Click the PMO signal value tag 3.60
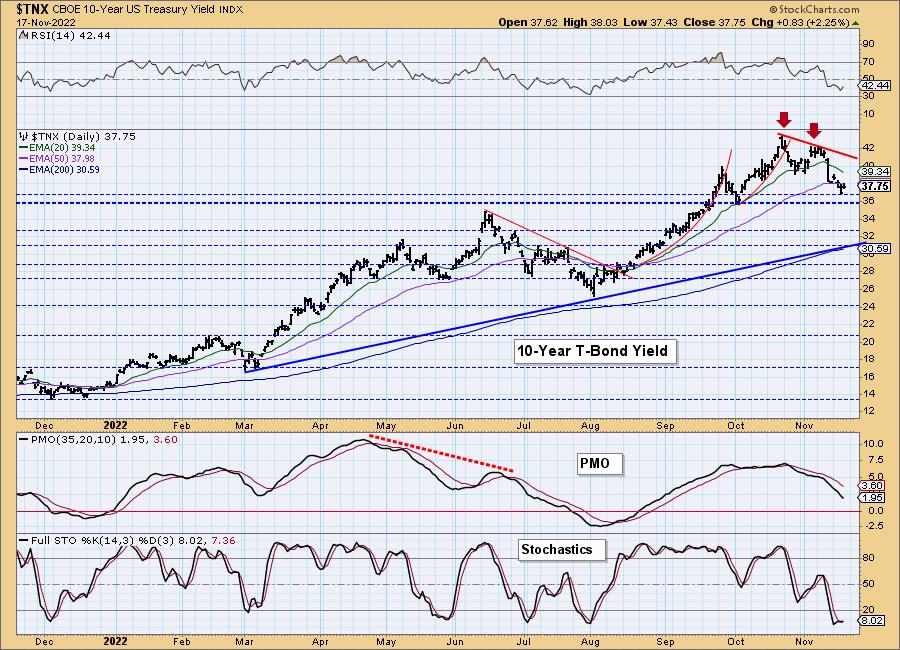The image size is (900, 650). click(872, 485)
